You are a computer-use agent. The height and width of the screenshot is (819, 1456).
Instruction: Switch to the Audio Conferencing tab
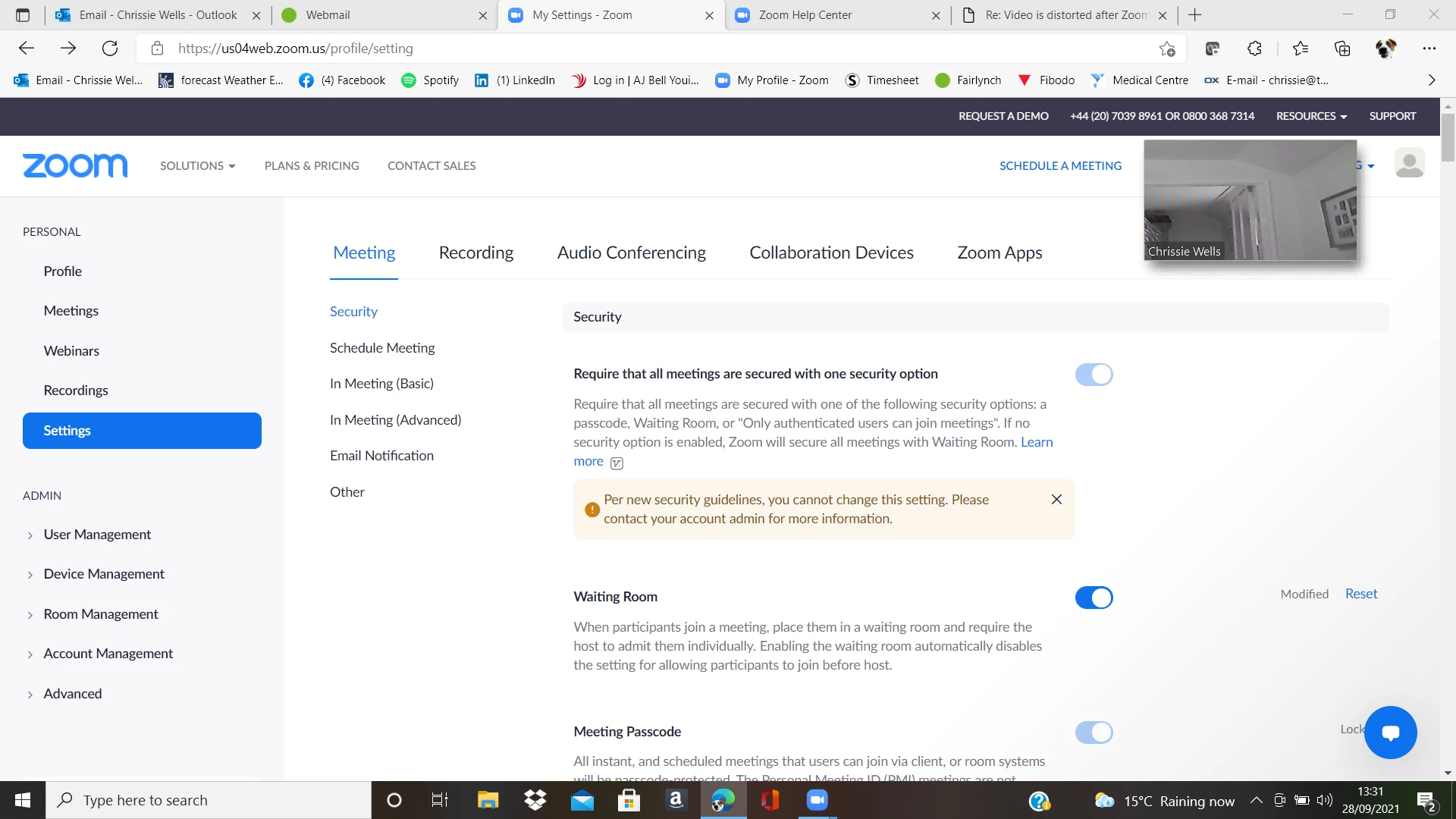631,253
